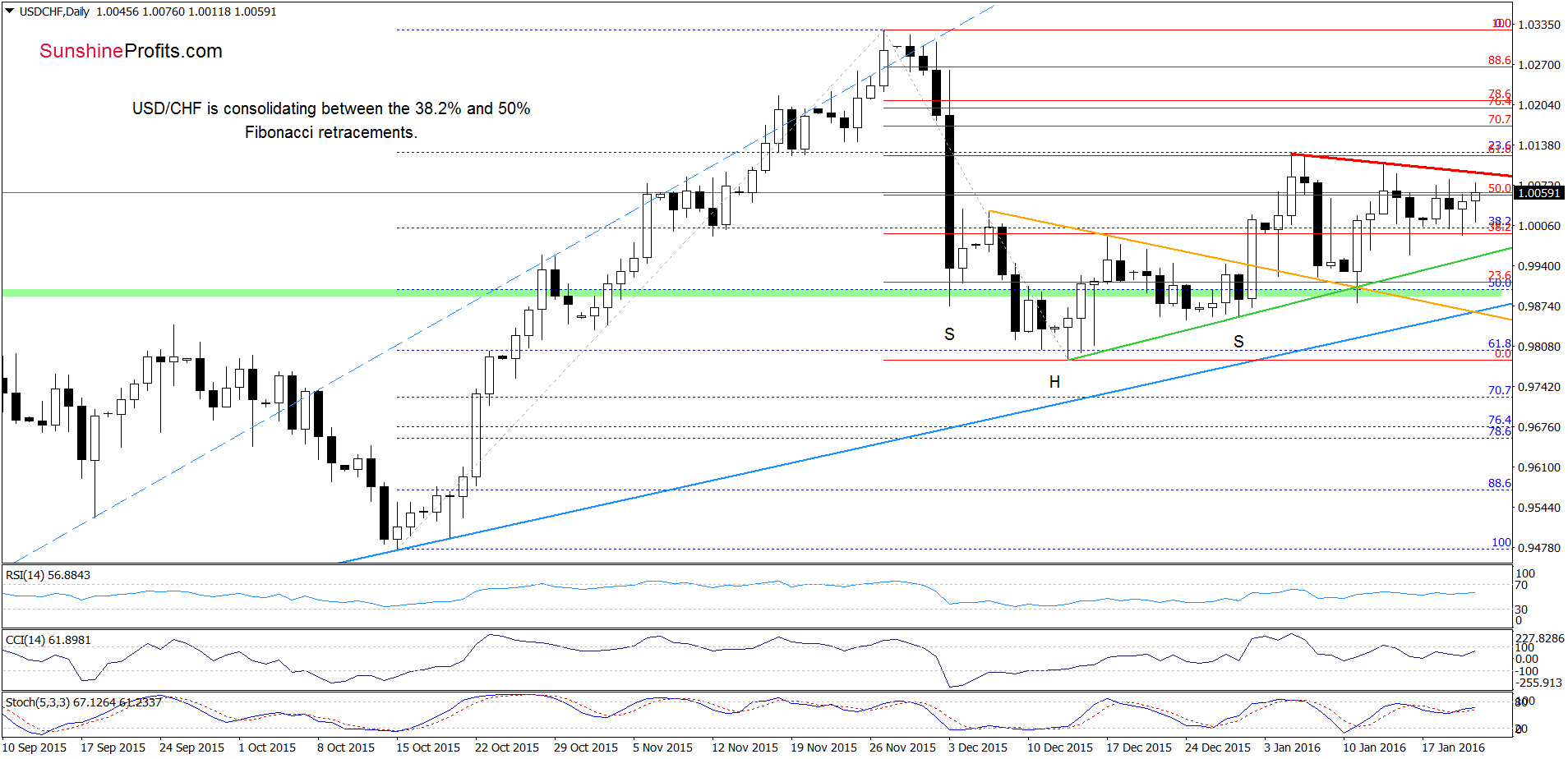
Task: Click the USDCHF,Daily chart title dropdown triangle
Action: tap(9, 11)
